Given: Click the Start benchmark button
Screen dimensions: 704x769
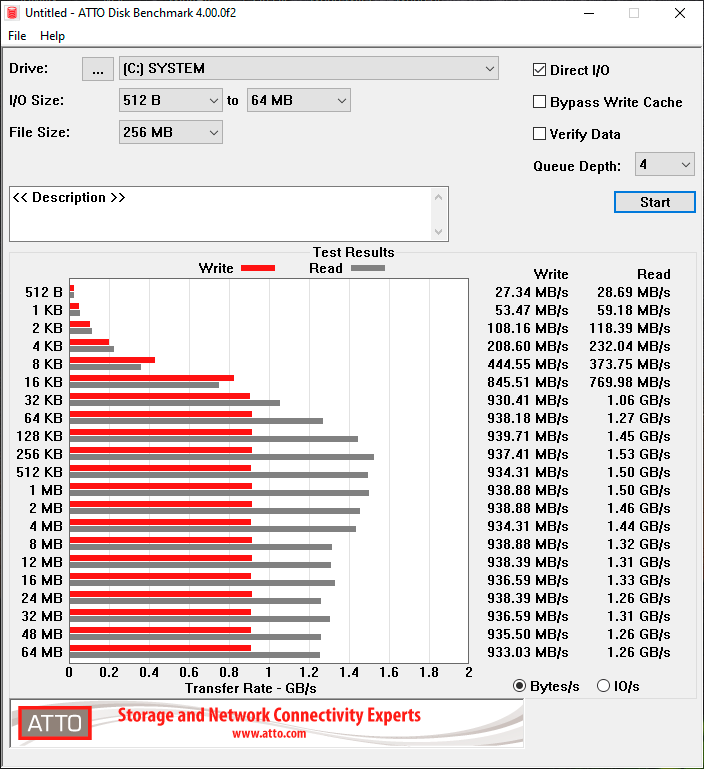Looking at the screenshot, I should pyautogui.click(x=655, y=202).
